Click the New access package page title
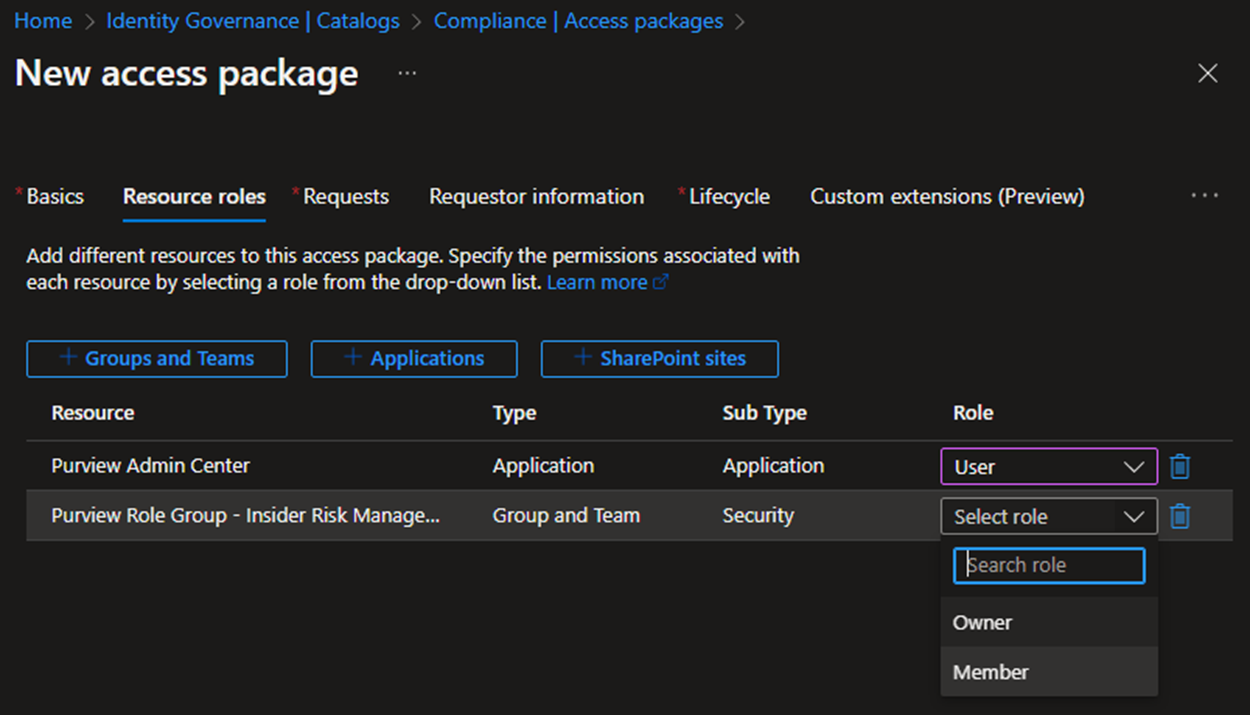 point(187,73)
